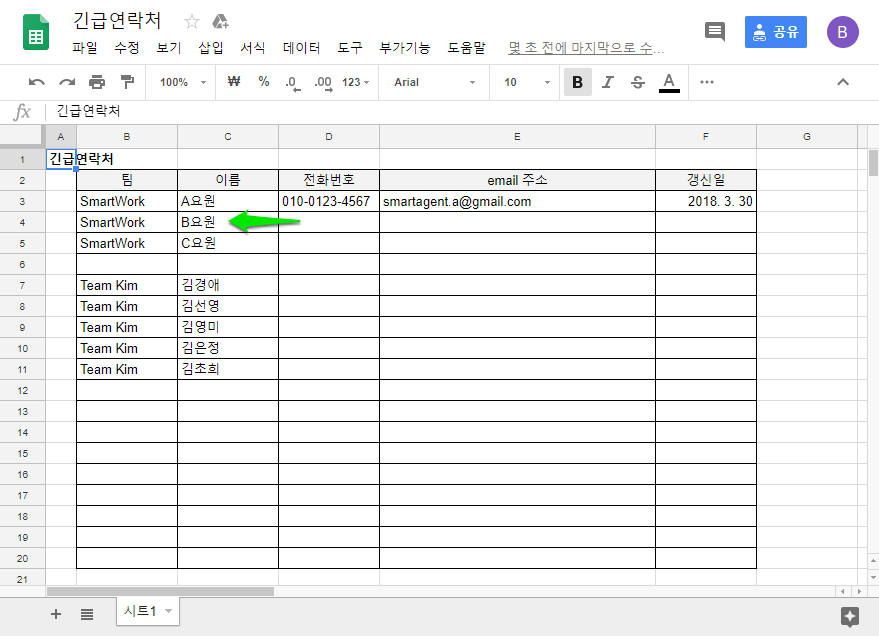Open the 파일 menu
This screenshot has width=879, height=636.
85,47
